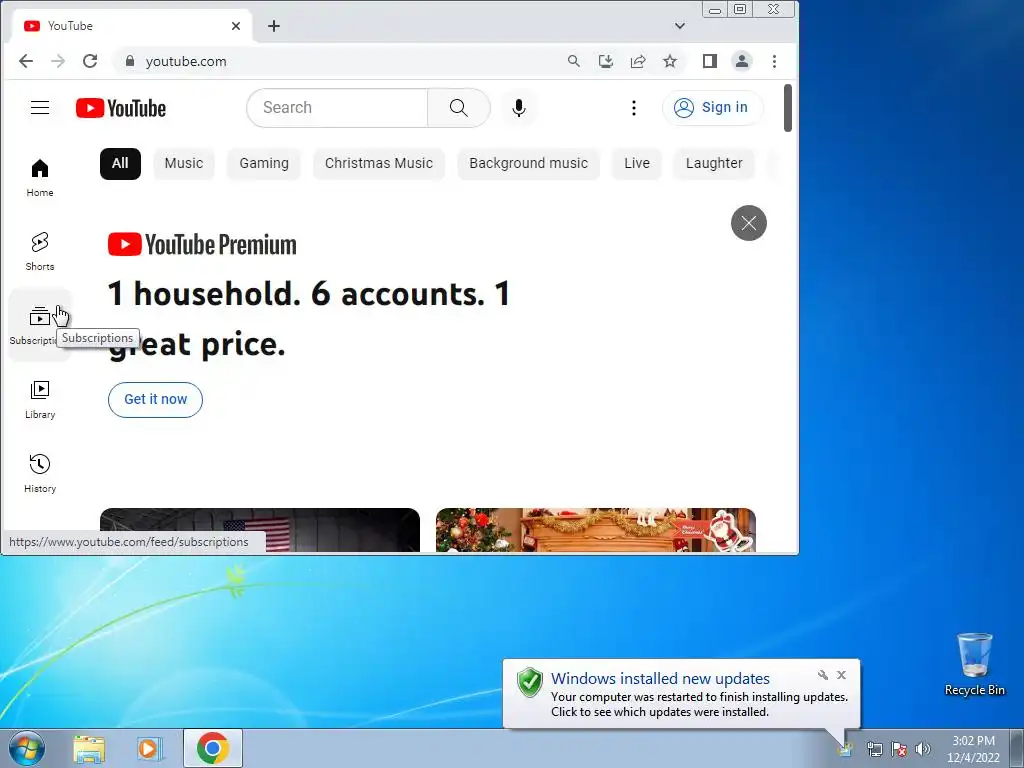Open Subscriptions in the sidebar
This screenshot has width=1024, height=768.
coord(40,325)
